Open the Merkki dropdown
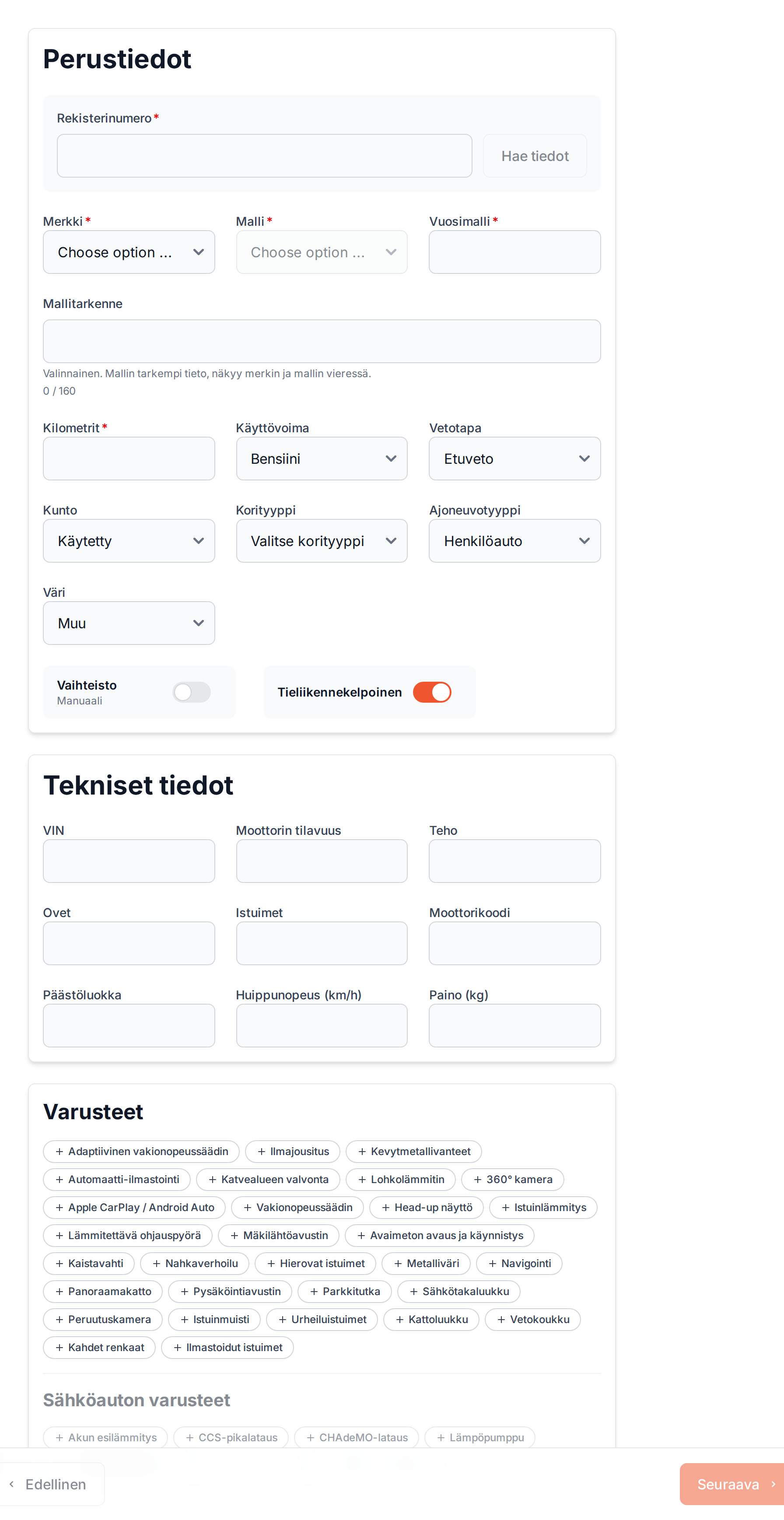The image size is (784, 1520). click(x=129, y=252)
